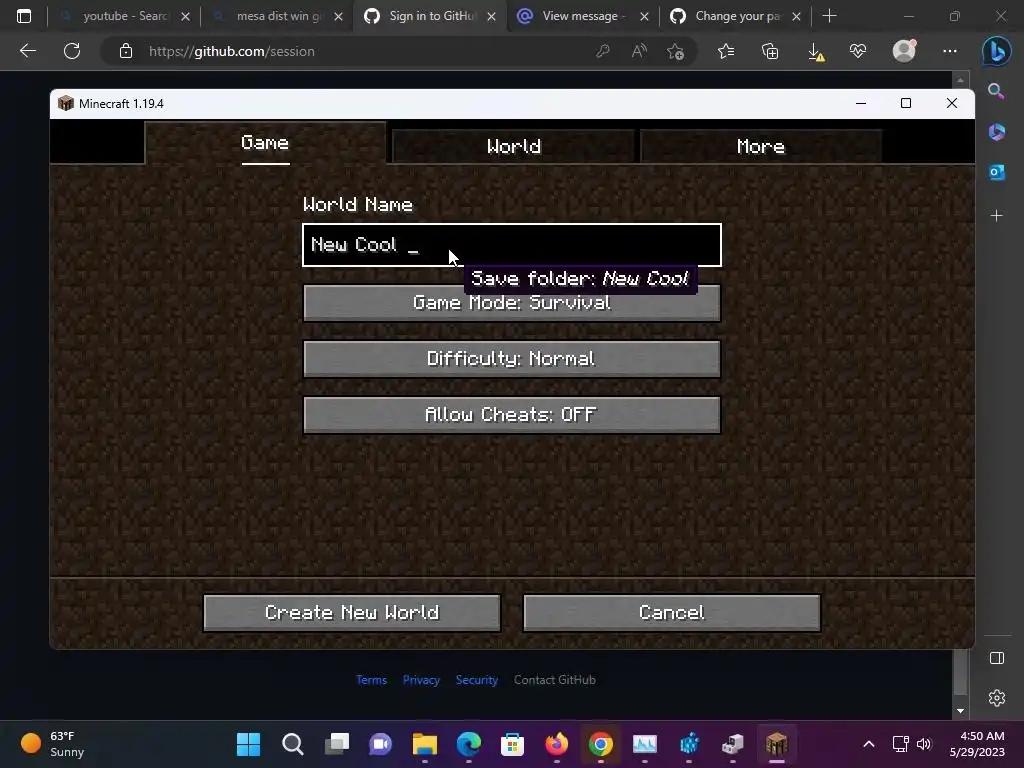Screen dimensions: 1024x768
Task: Click the Security link on GitHub page
Action: coord(477,680)
